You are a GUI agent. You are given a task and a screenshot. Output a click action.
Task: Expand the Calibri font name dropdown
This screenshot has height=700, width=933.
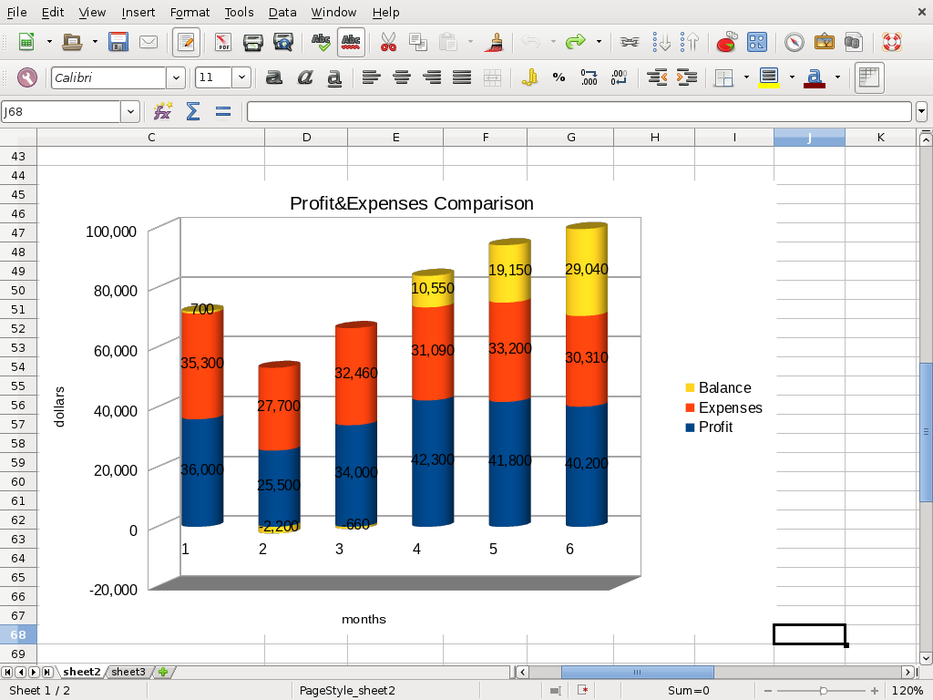click(176, 77)
